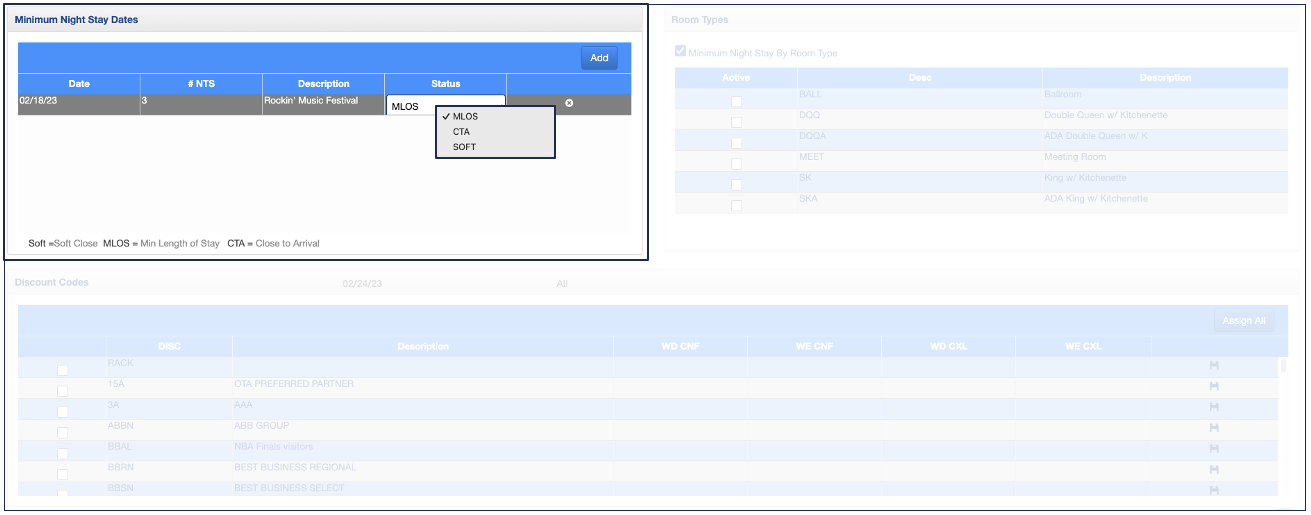Toggle Minimum Night Stay By Room Type

tap(681, 53)
